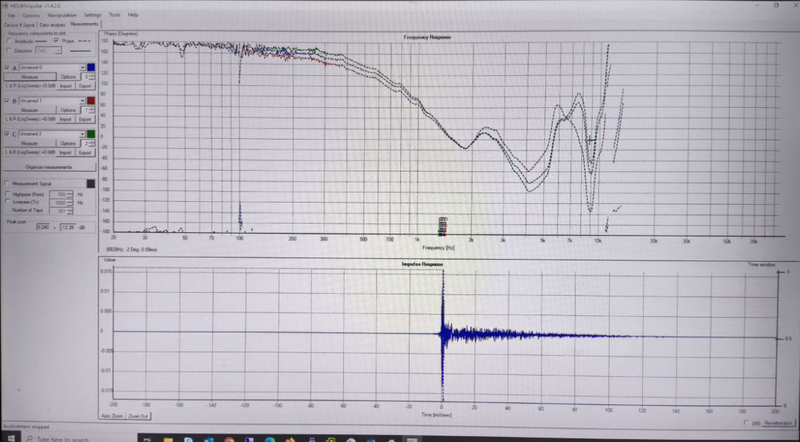Open Options for measurement B
The height and width of the screenshot is (442, 800).
coord(68,110)
